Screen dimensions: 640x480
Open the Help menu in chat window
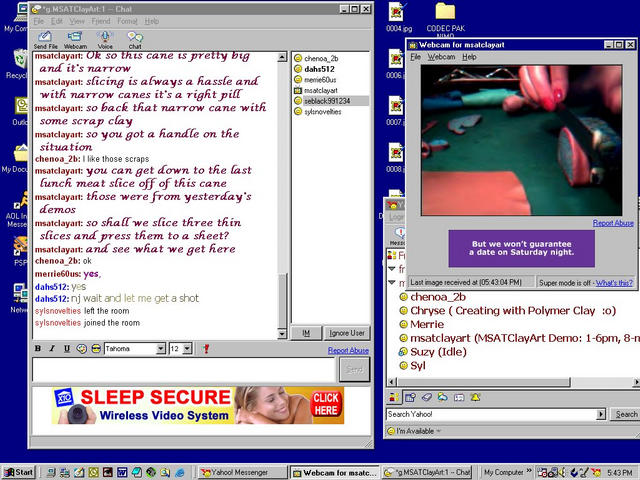click(x=151, y=21)
